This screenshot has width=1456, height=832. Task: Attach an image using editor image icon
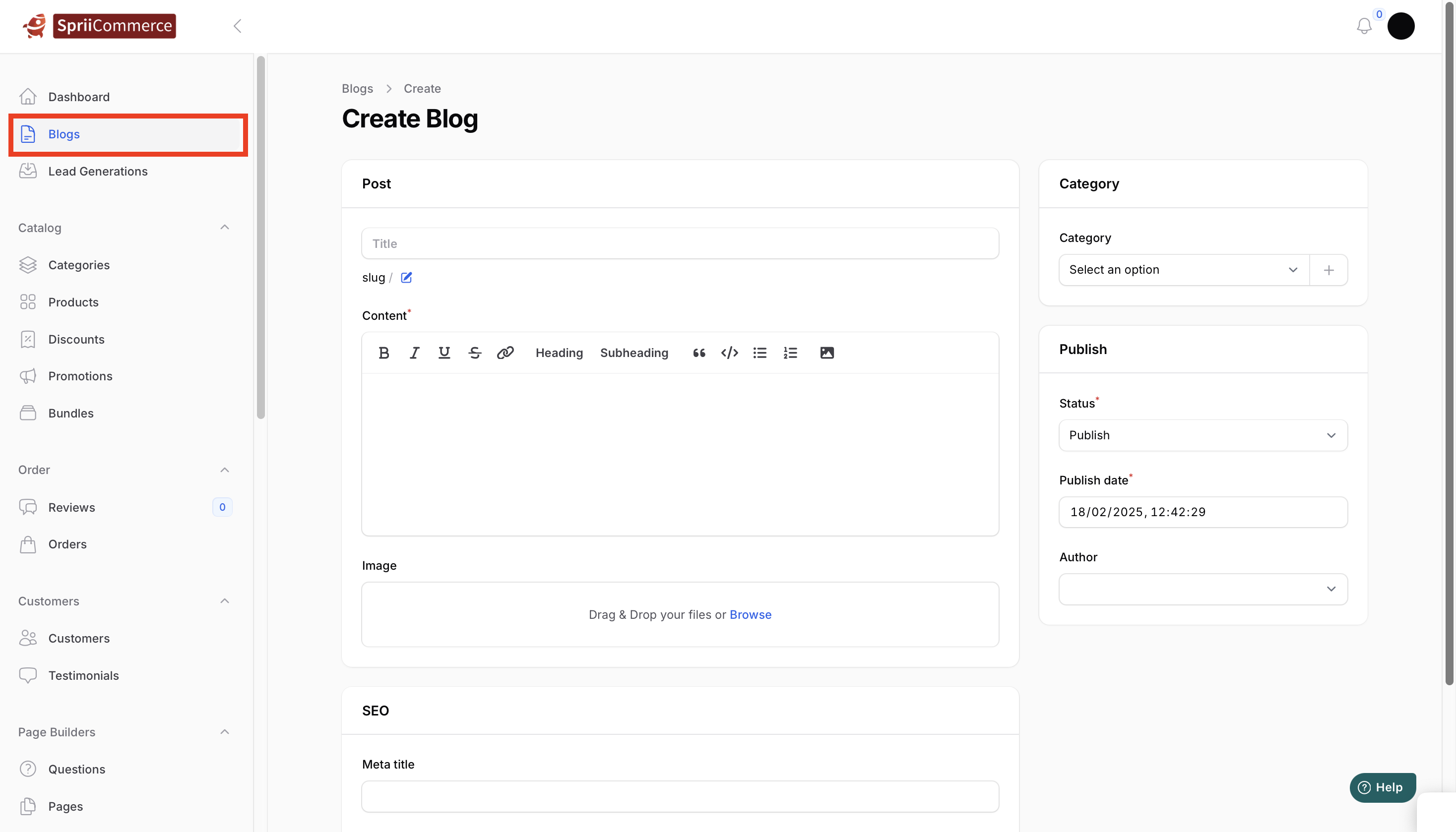(826, 353)
